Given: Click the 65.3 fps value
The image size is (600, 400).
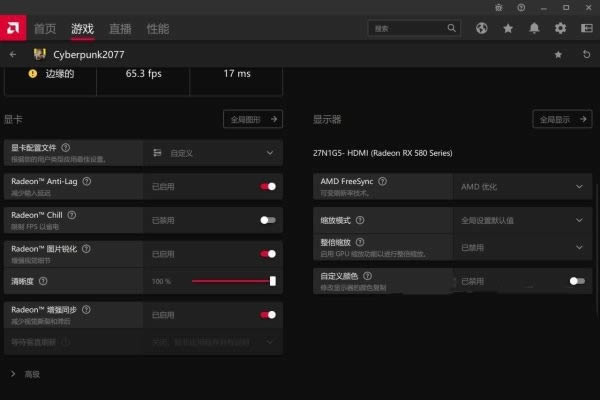Looking at the screenshot, I should [143, 73].
